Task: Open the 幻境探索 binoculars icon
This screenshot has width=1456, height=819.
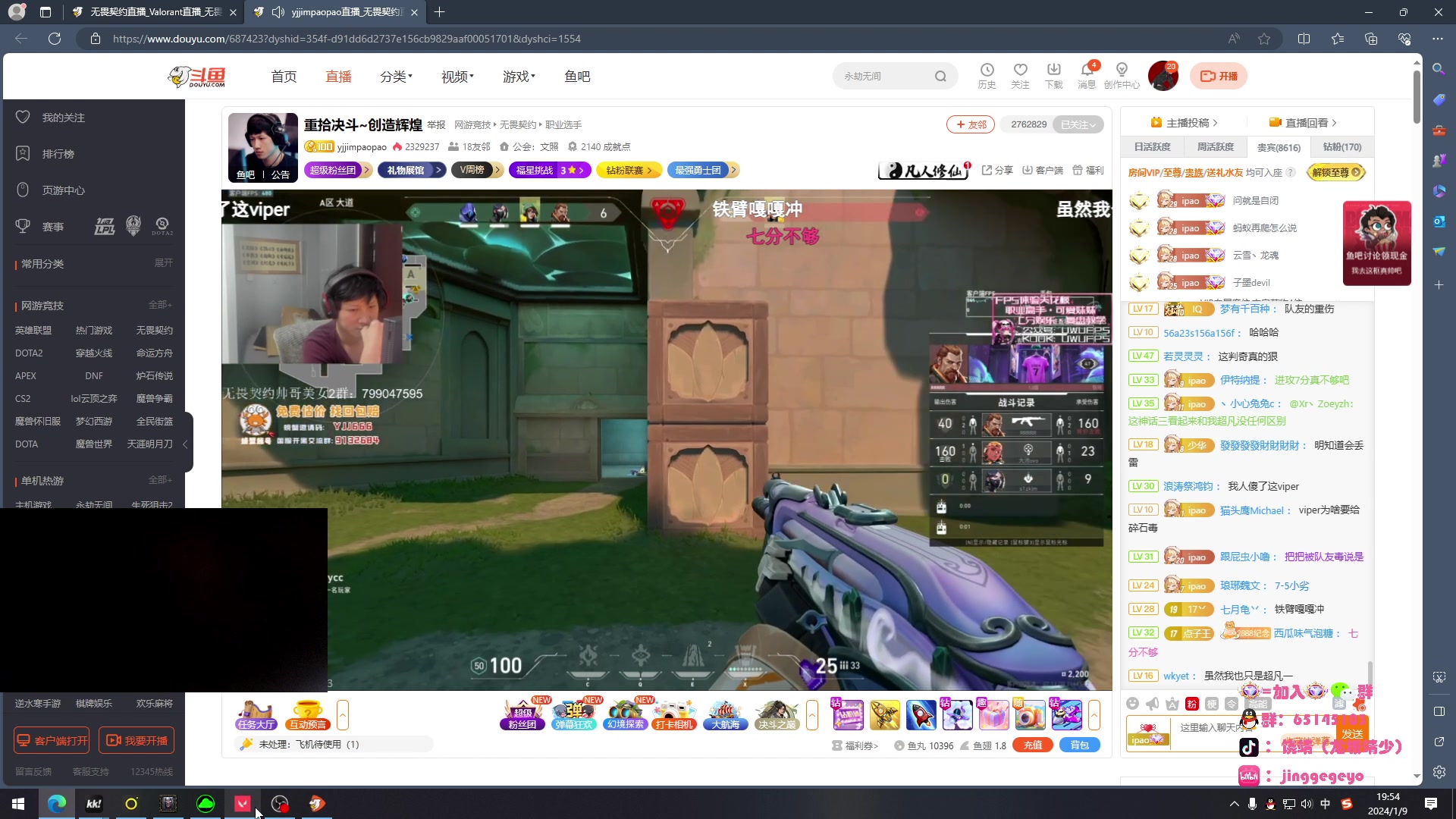Action: click(625, 715)
